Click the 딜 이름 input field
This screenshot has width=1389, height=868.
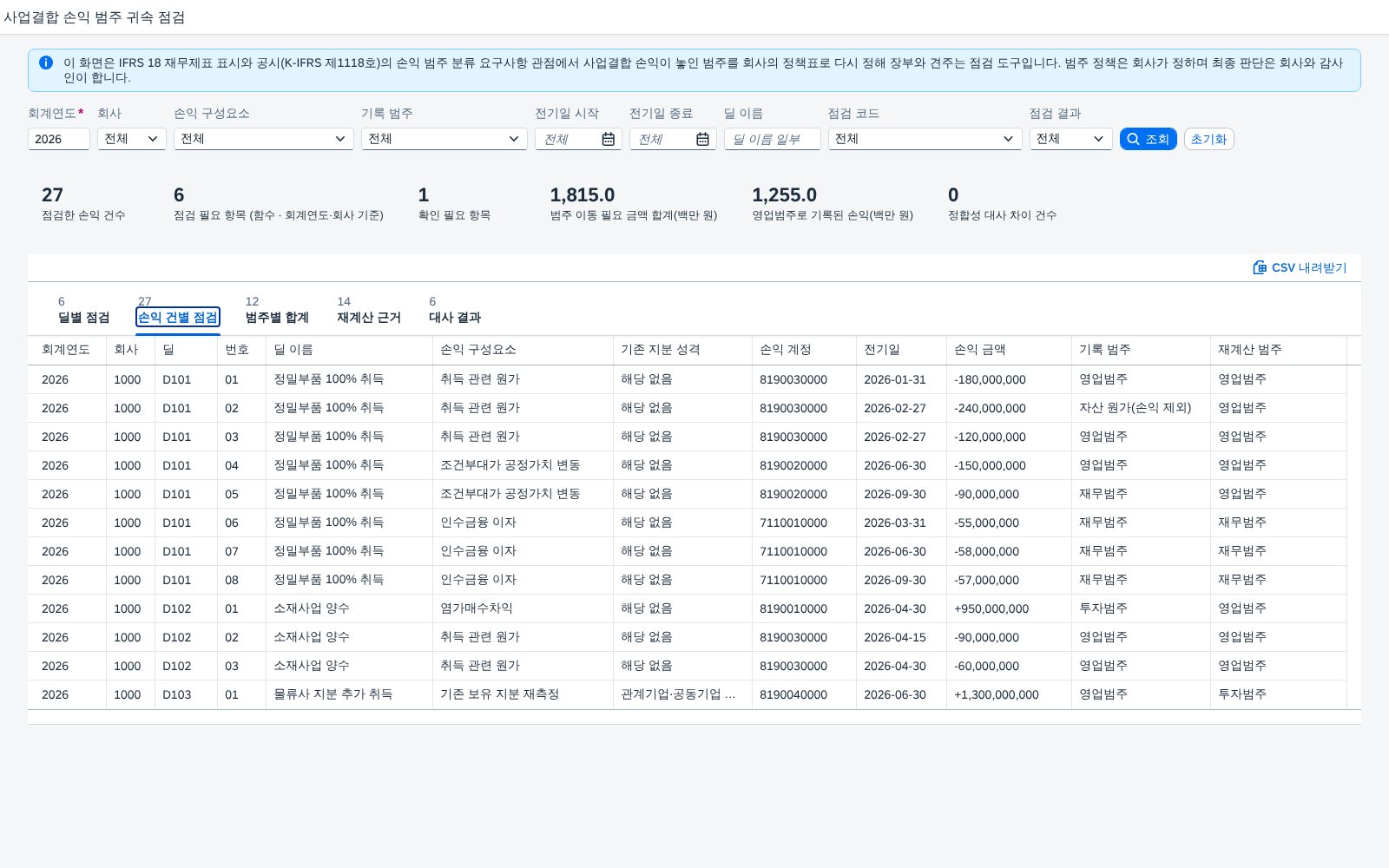[x=773, y=139]
